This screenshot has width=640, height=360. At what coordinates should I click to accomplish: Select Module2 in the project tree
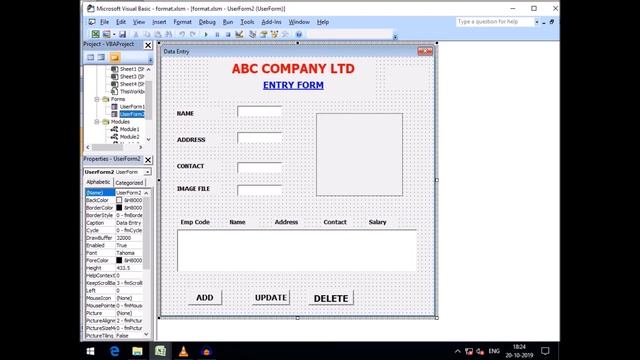coord(125,137)
